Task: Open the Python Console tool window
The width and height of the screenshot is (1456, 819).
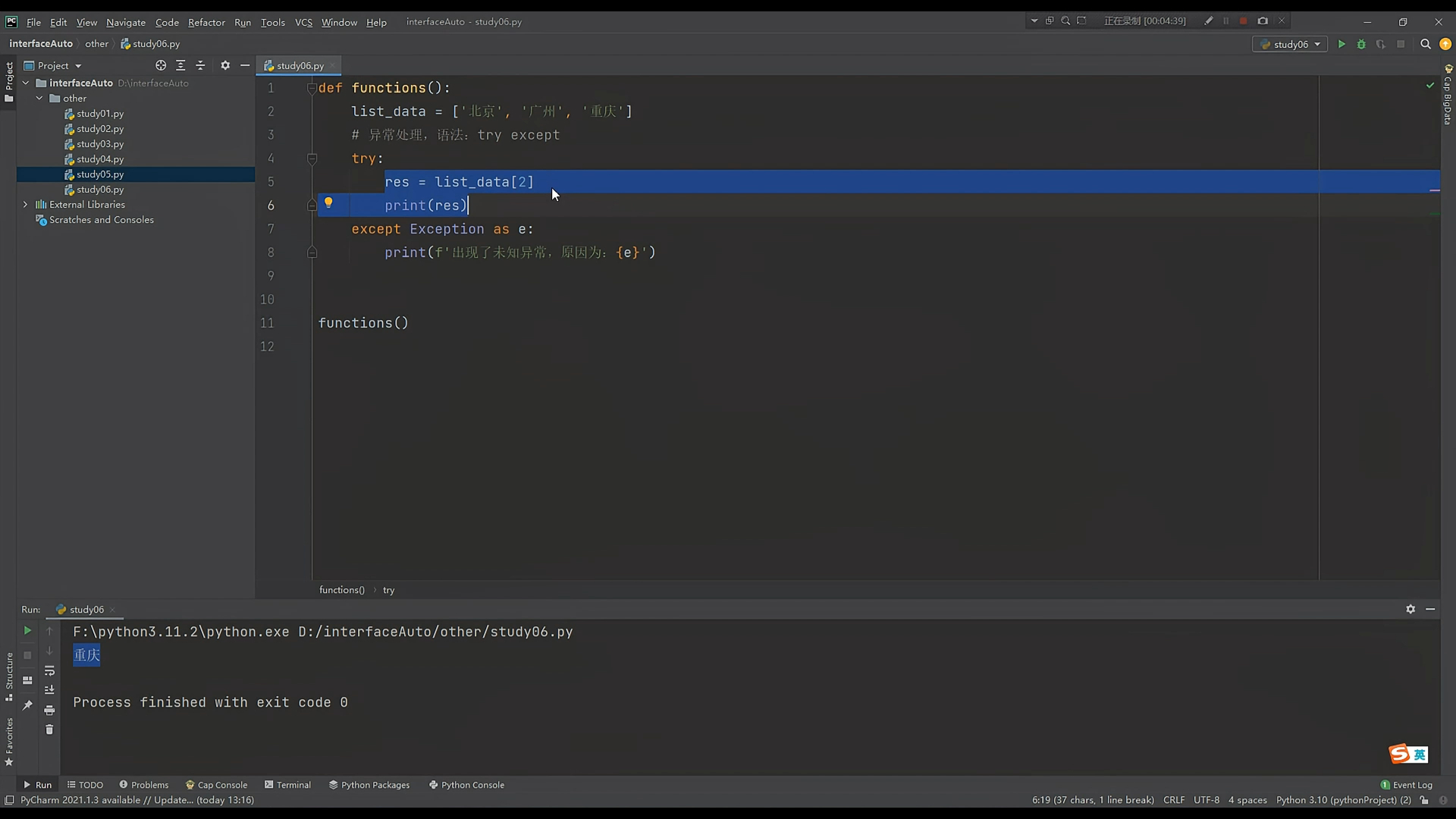Action: point(466,785)
